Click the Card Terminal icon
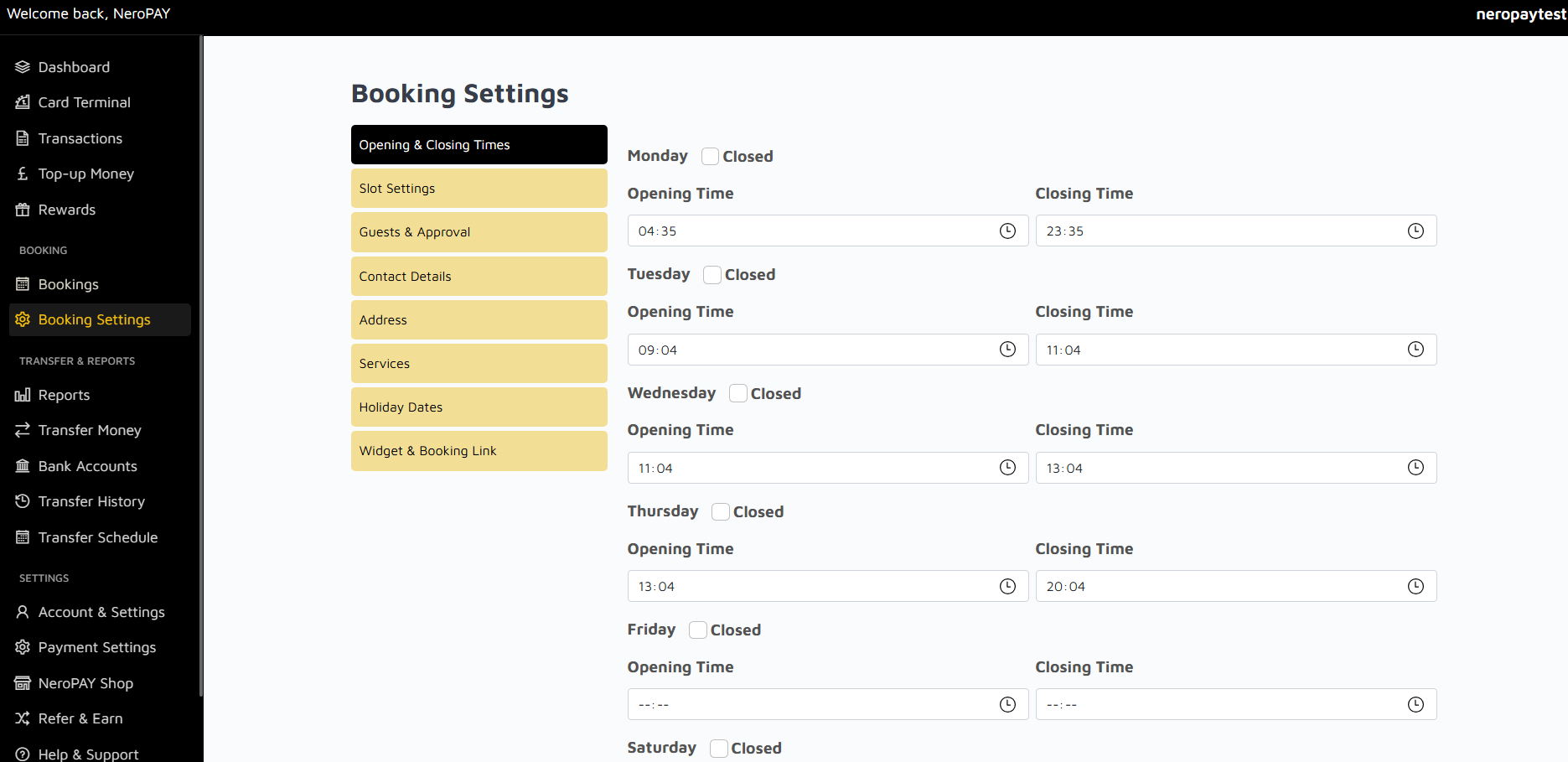The height and width of the screenshot is (762, 1568). tap(23, 102)
